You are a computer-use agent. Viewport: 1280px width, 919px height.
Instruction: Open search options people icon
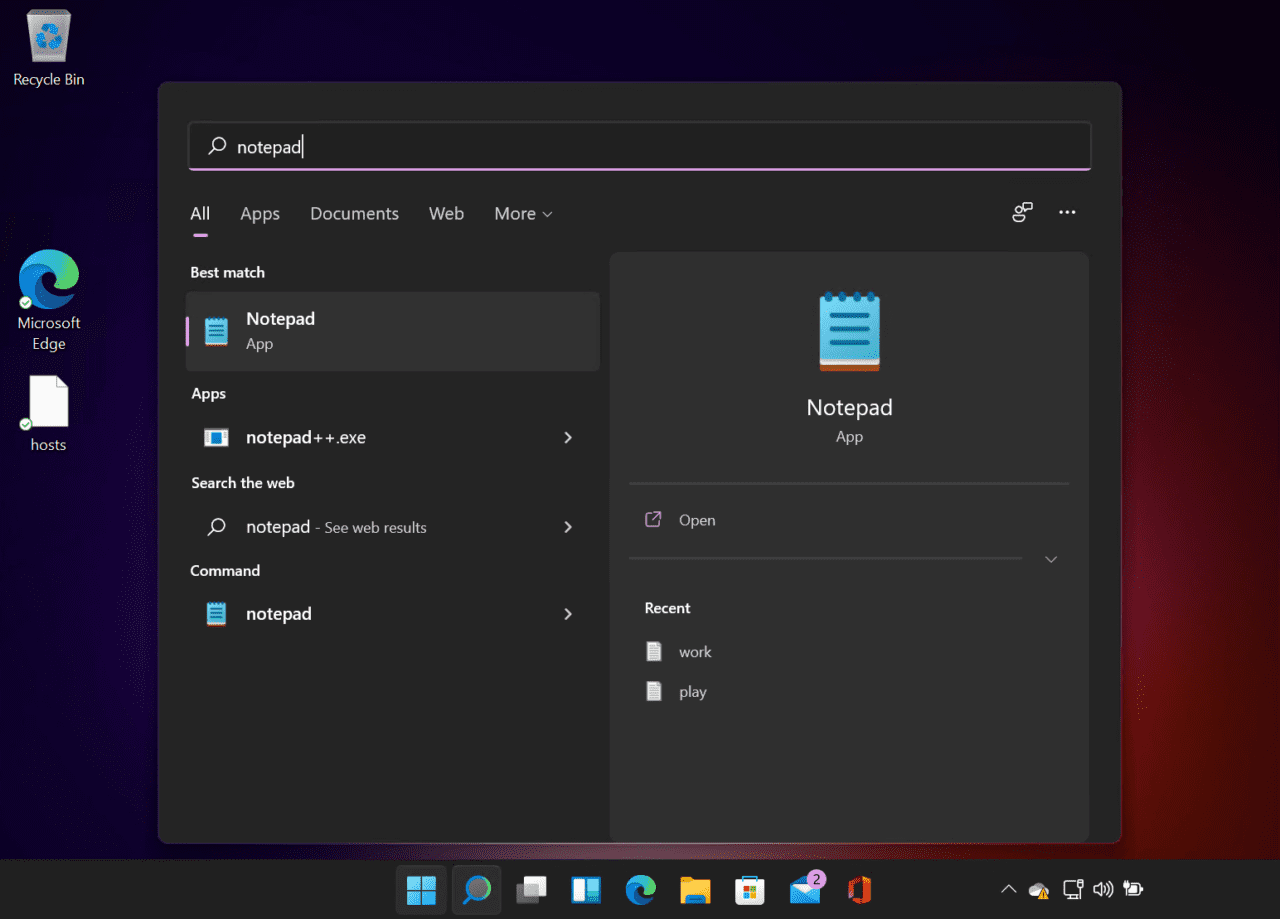click(x=1022, y=212)
